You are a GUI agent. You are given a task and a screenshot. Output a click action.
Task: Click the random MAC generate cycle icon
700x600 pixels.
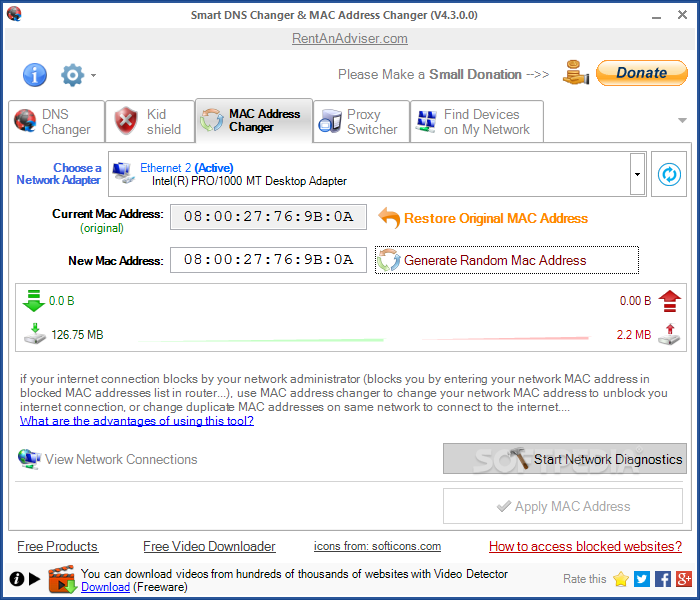[388, 260]
